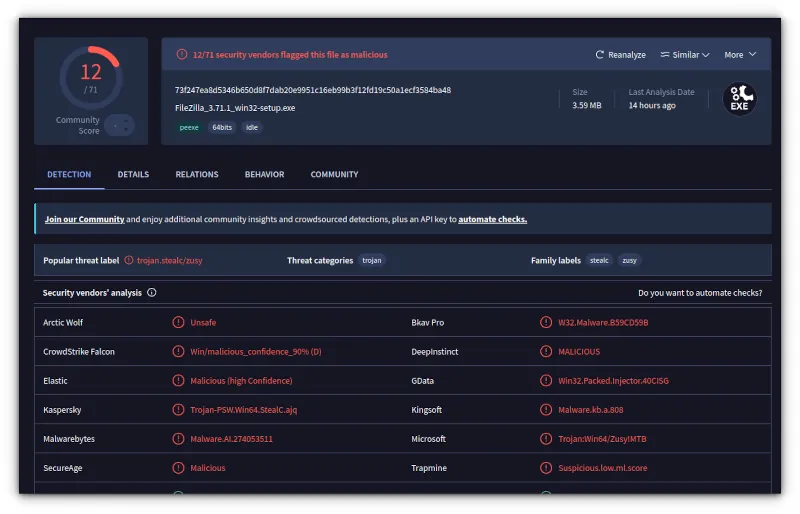
Task: Click the alert icon beside trojan.stealc/zusy
Action: pyautogui.click(x=129, y=260)
